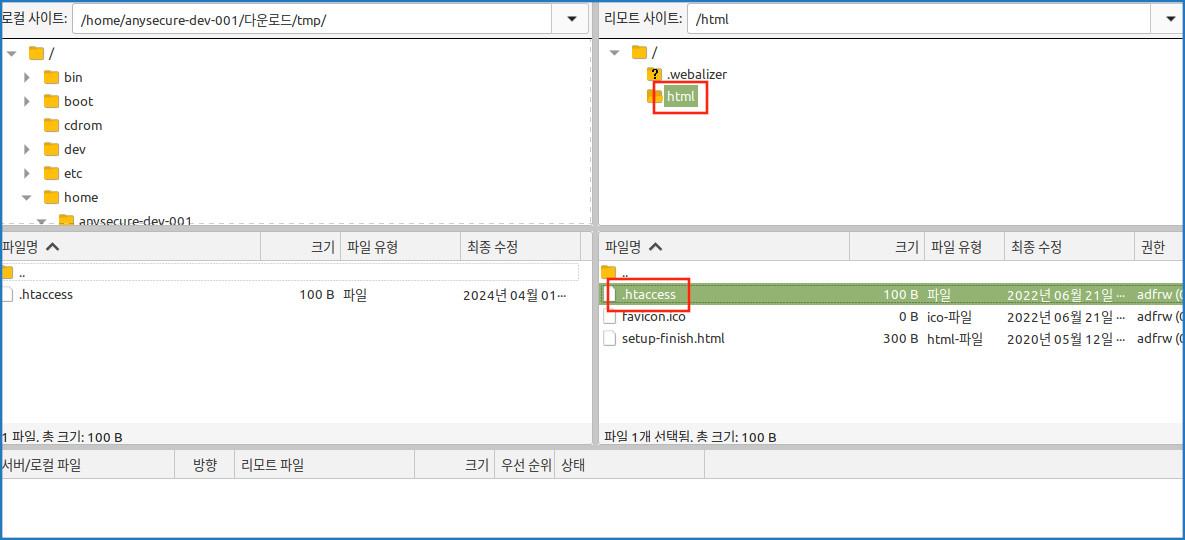The height and width of the screenshot is (540, 1185).
Task: Click the remote 권한 column header
Action: pyautogui.click(x=1158, y=247)
